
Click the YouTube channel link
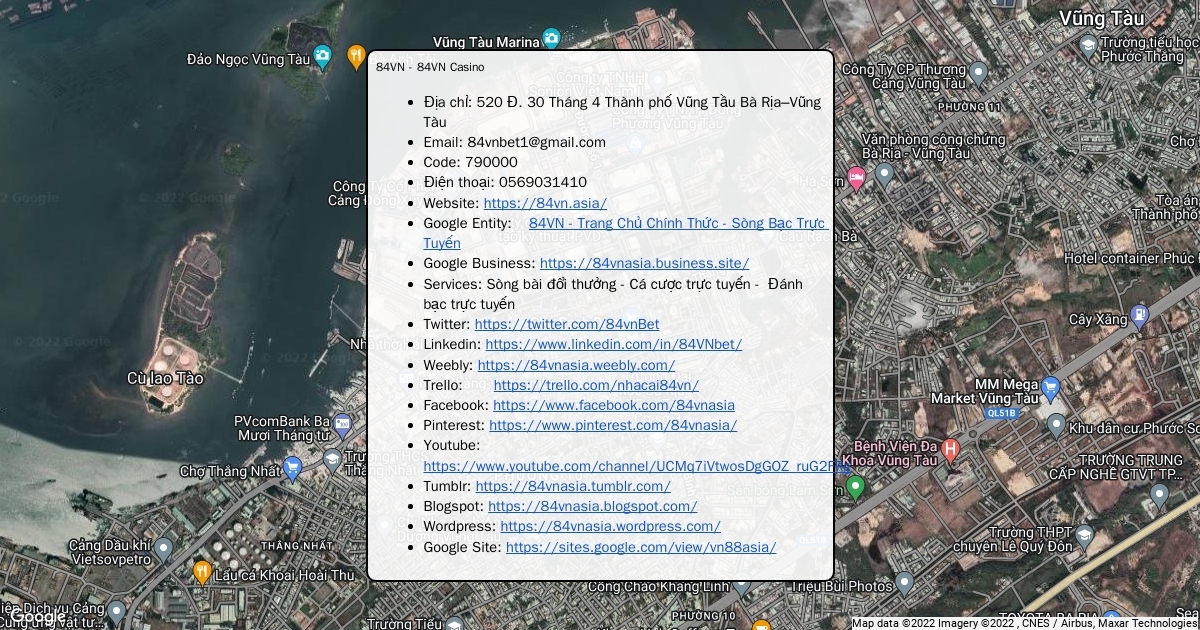630,466
